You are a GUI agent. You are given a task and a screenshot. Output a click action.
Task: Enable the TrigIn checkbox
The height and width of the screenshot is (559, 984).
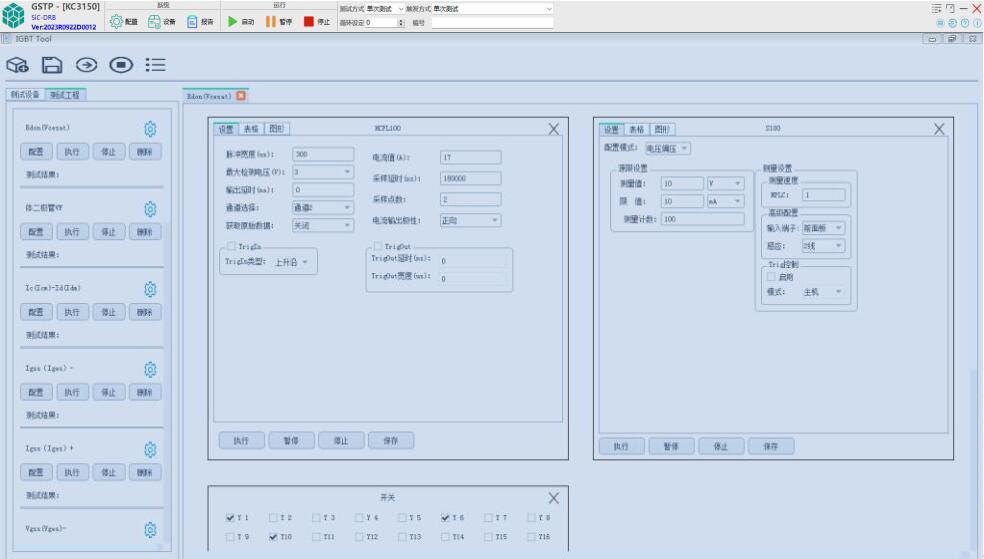click(230, 246)
